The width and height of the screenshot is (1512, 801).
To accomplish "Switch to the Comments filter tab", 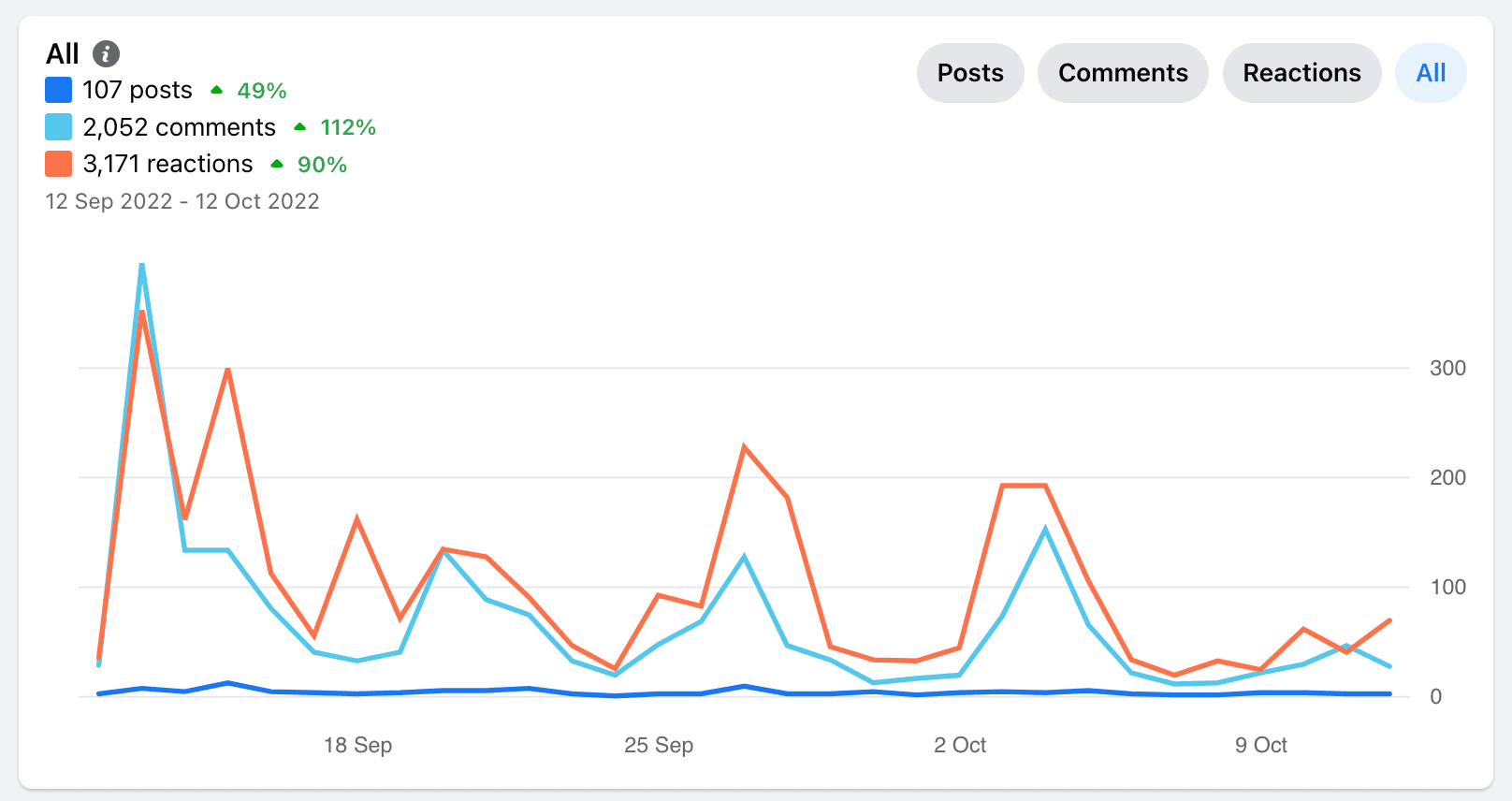I will 1123,73.
